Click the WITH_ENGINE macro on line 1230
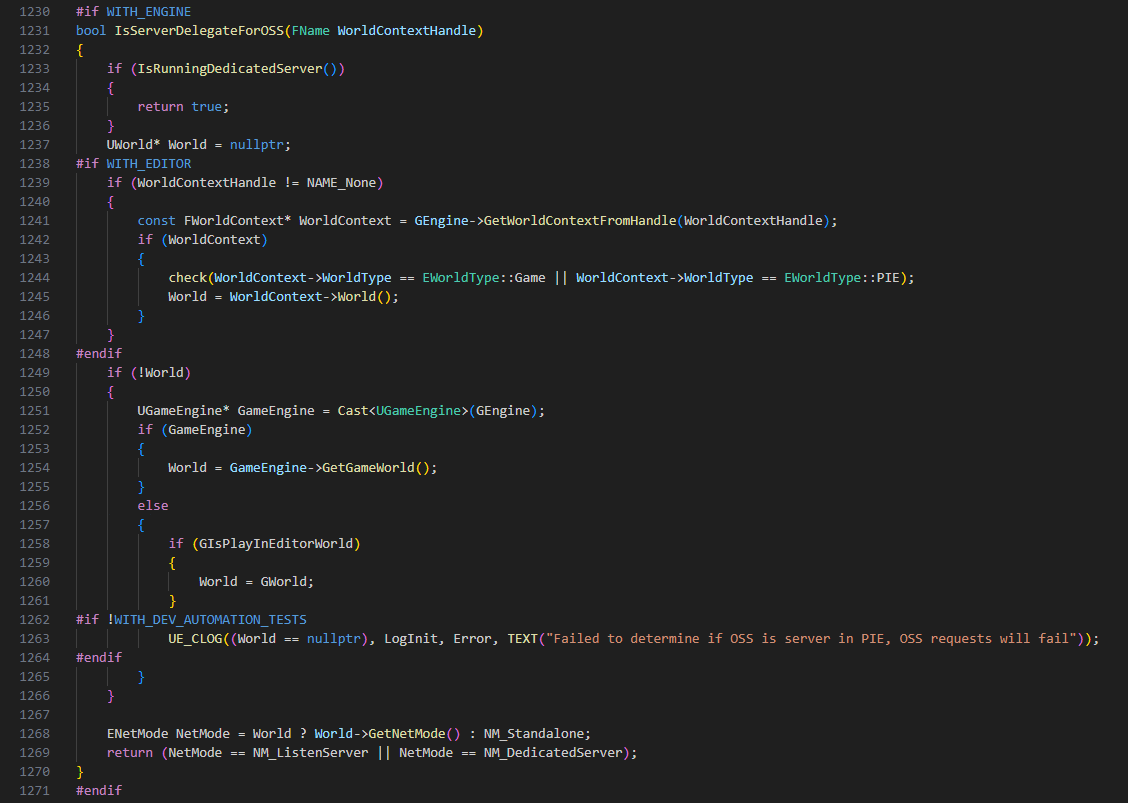1128x803 pixels. (x=149, y=12)
